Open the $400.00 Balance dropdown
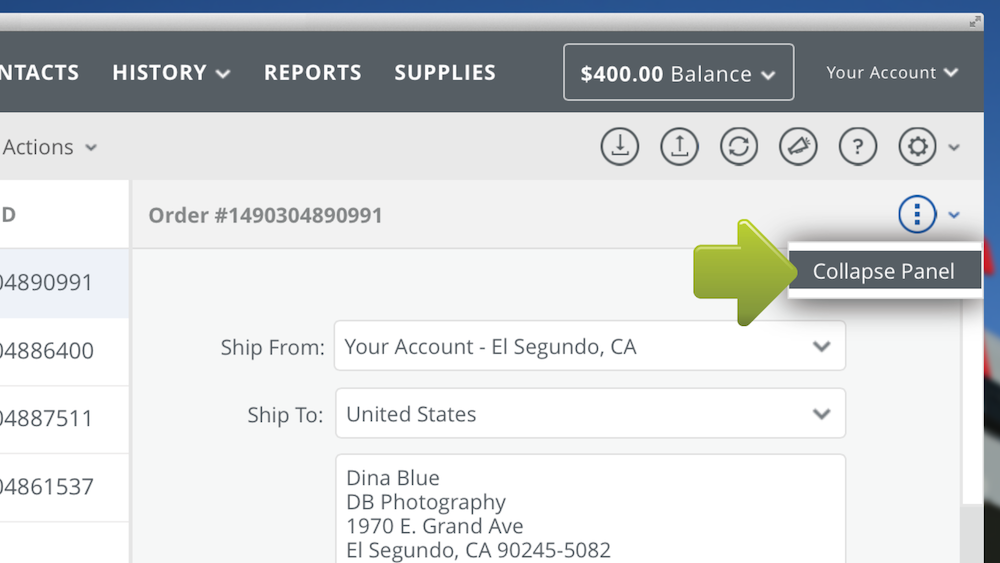The width and height of the screenshot is (1000, 563). pyautogui.click(x=679, y=72)
